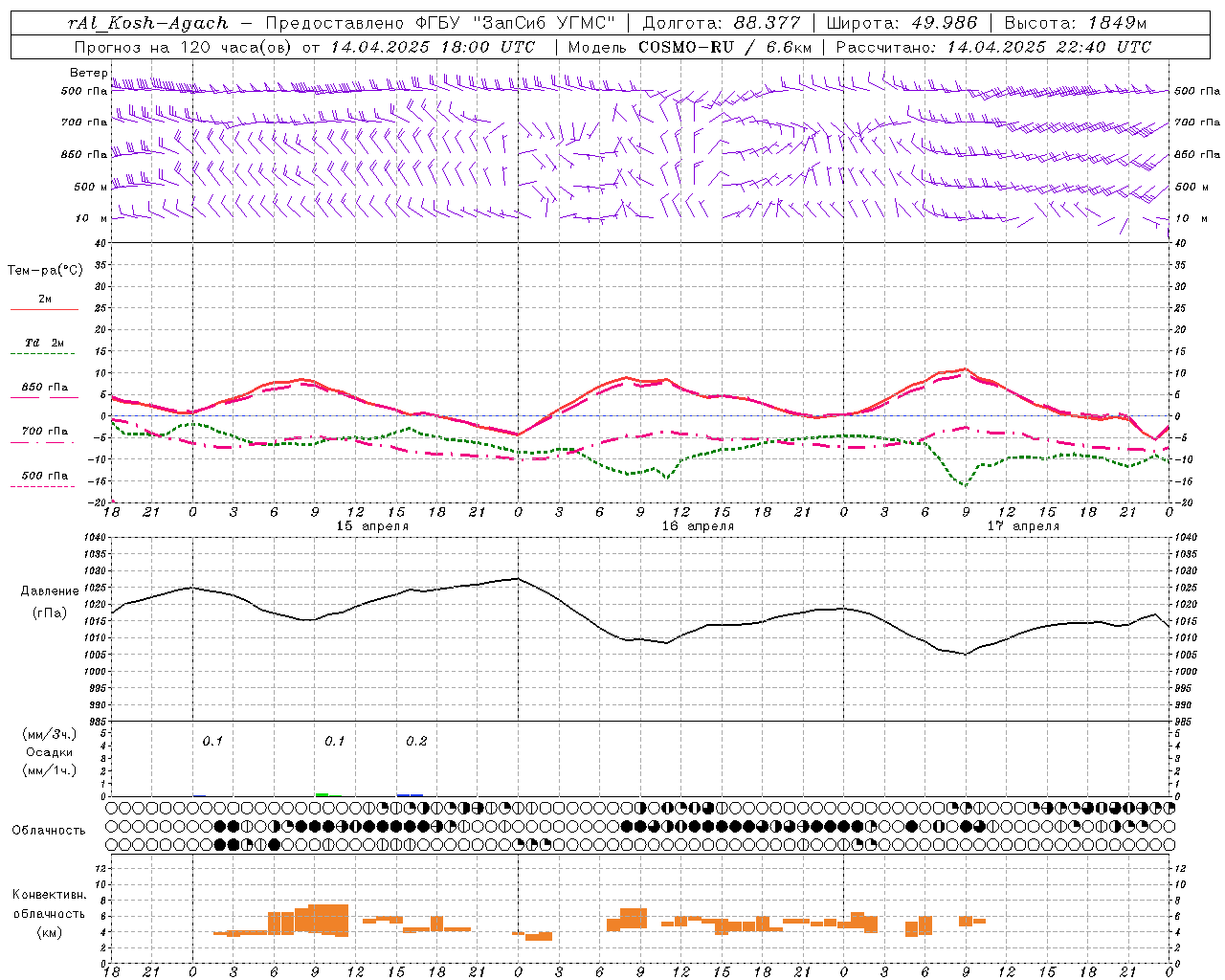Click the 500 м wind level label on the left
The image size is (1225, 980).
(91, 187)
